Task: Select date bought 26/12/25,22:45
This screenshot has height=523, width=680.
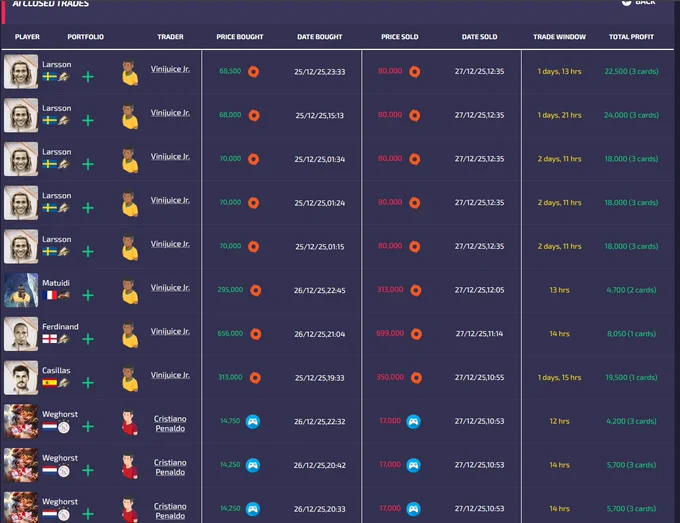Action: point(320,291)
